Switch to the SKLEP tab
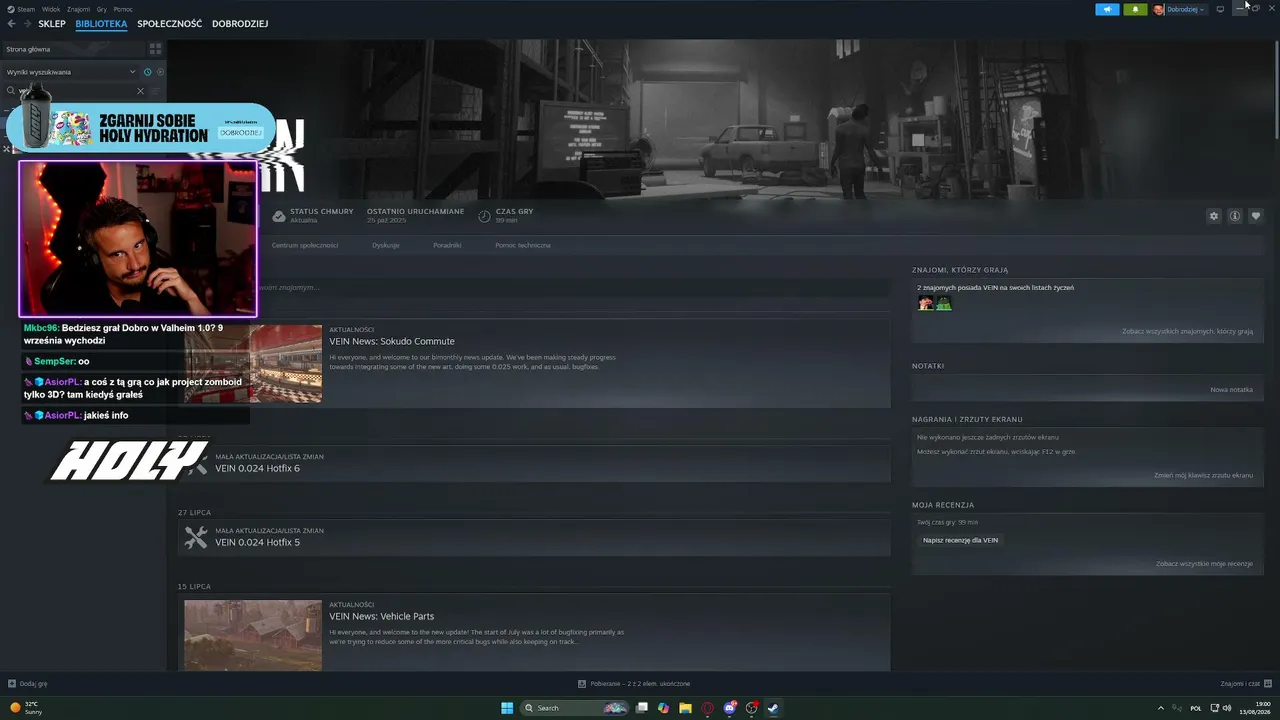The width and height of the screenshot is (1280, 720). (52, 24)
